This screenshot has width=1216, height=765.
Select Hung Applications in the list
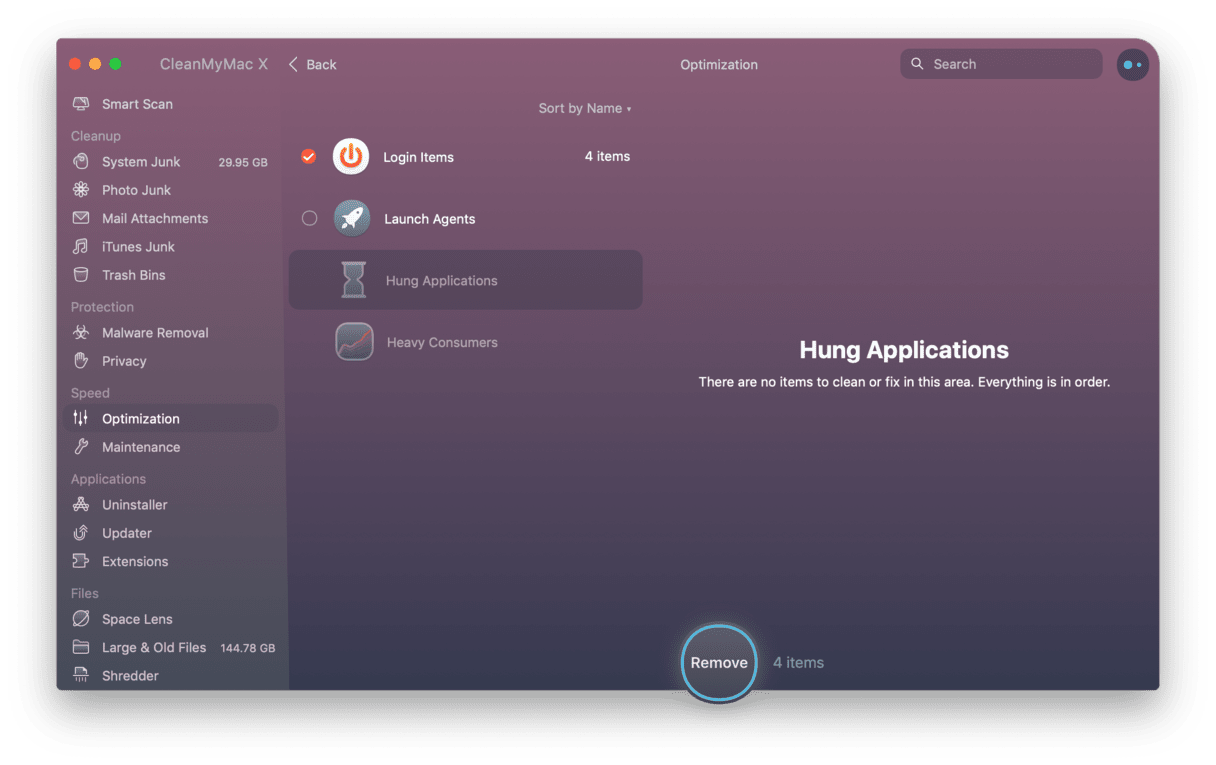[x=466, y=280]
